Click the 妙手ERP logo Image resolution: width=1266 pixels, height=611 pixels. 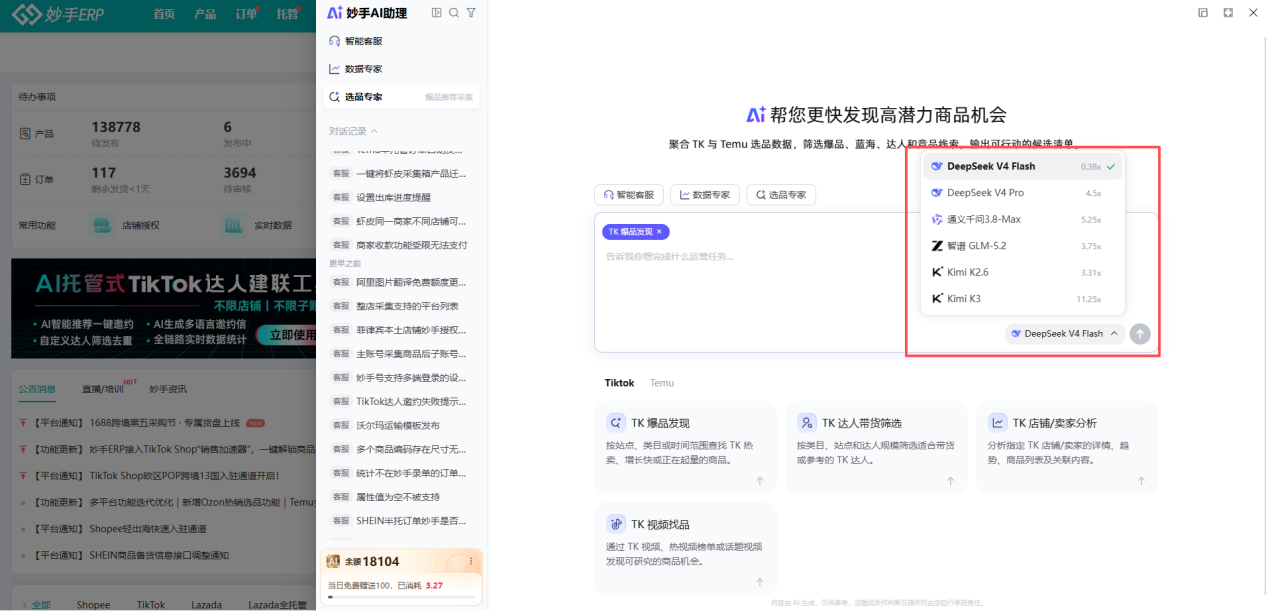tap(57, 15)
